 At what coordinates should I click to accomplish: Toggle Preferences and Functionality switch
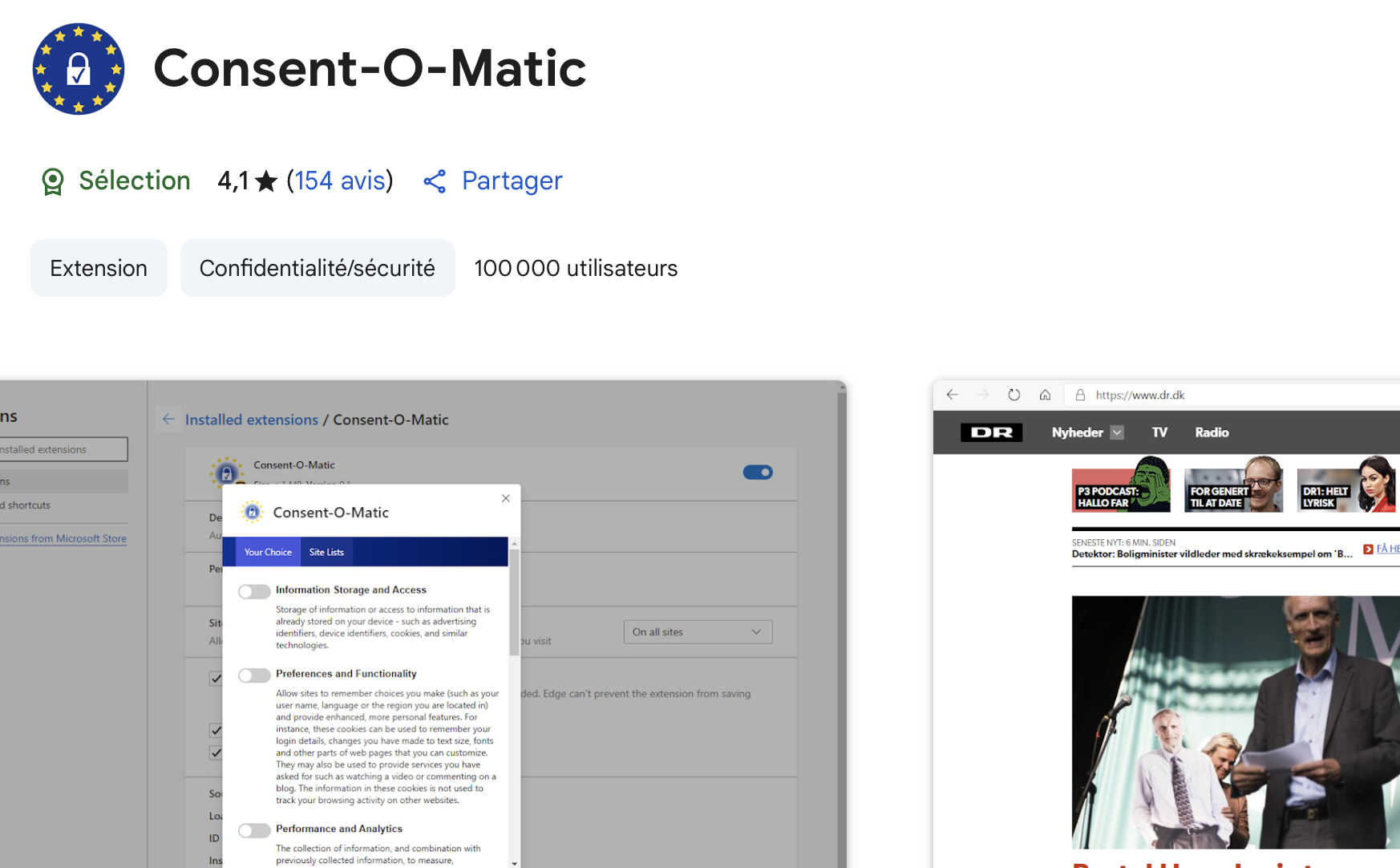pyautogui.click(x=254, y=675)
